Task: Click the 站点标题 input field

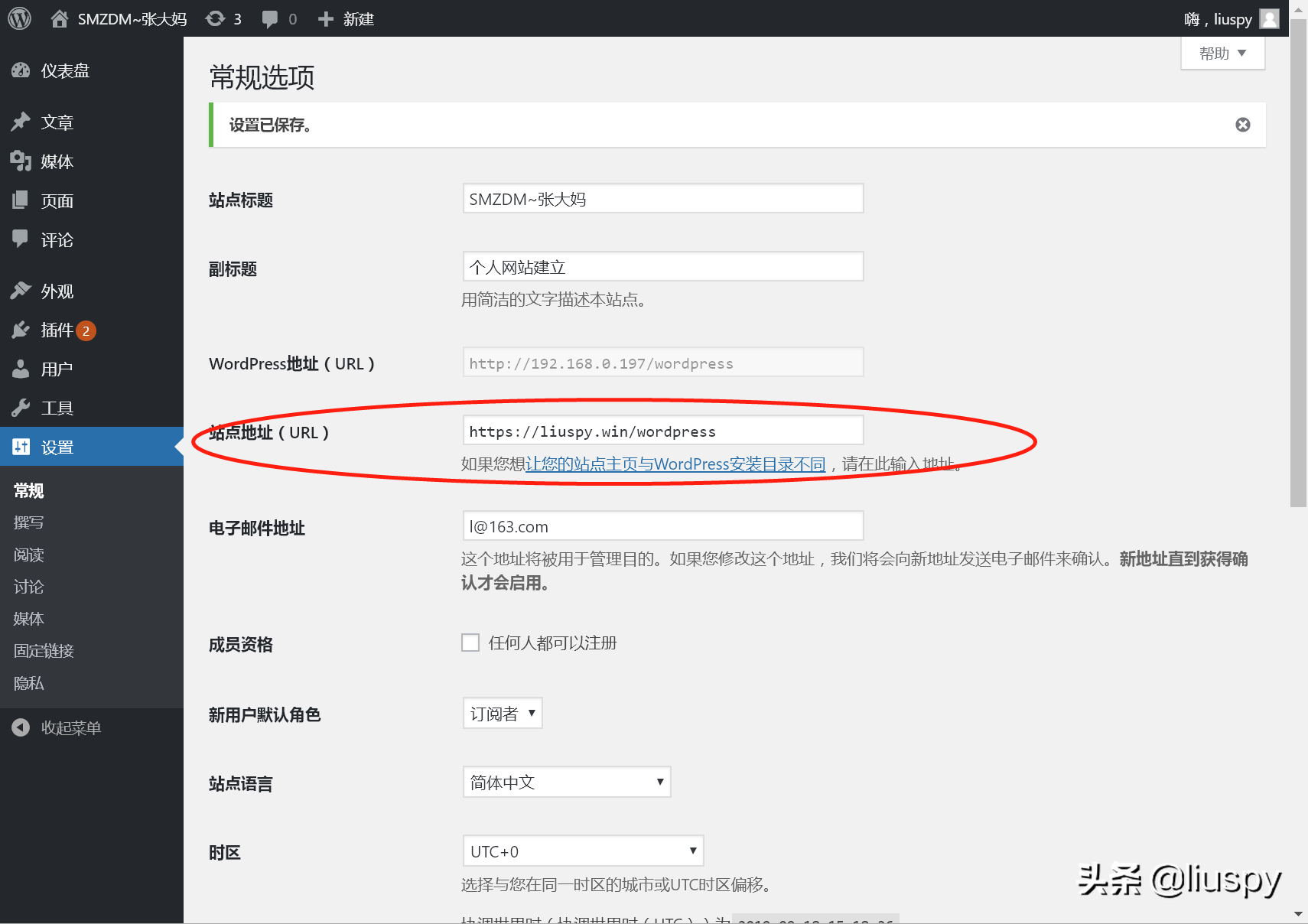Action: coord(662,199)
